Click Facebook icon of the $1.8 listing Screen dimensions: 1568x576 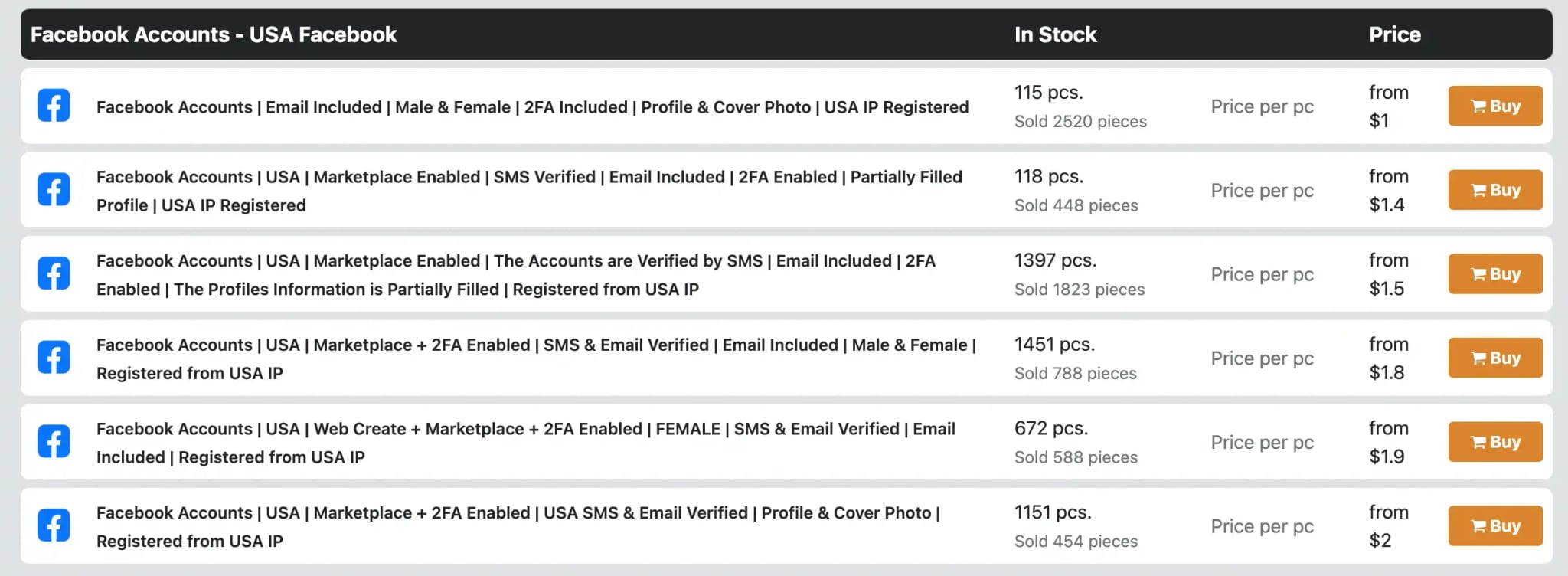(54, 358)
